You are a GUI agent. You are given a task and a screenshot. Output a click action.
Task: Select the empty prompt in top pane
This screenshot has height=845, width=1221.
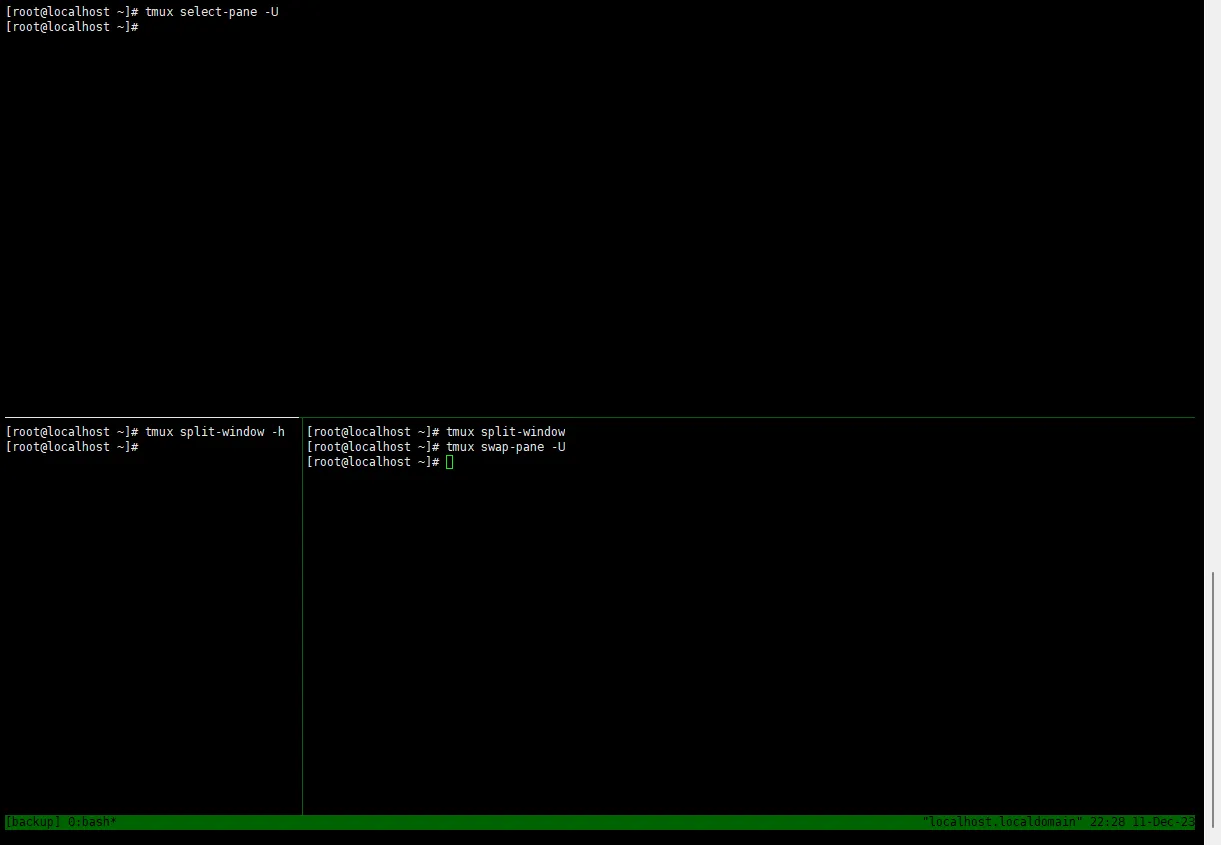point(71,27)
